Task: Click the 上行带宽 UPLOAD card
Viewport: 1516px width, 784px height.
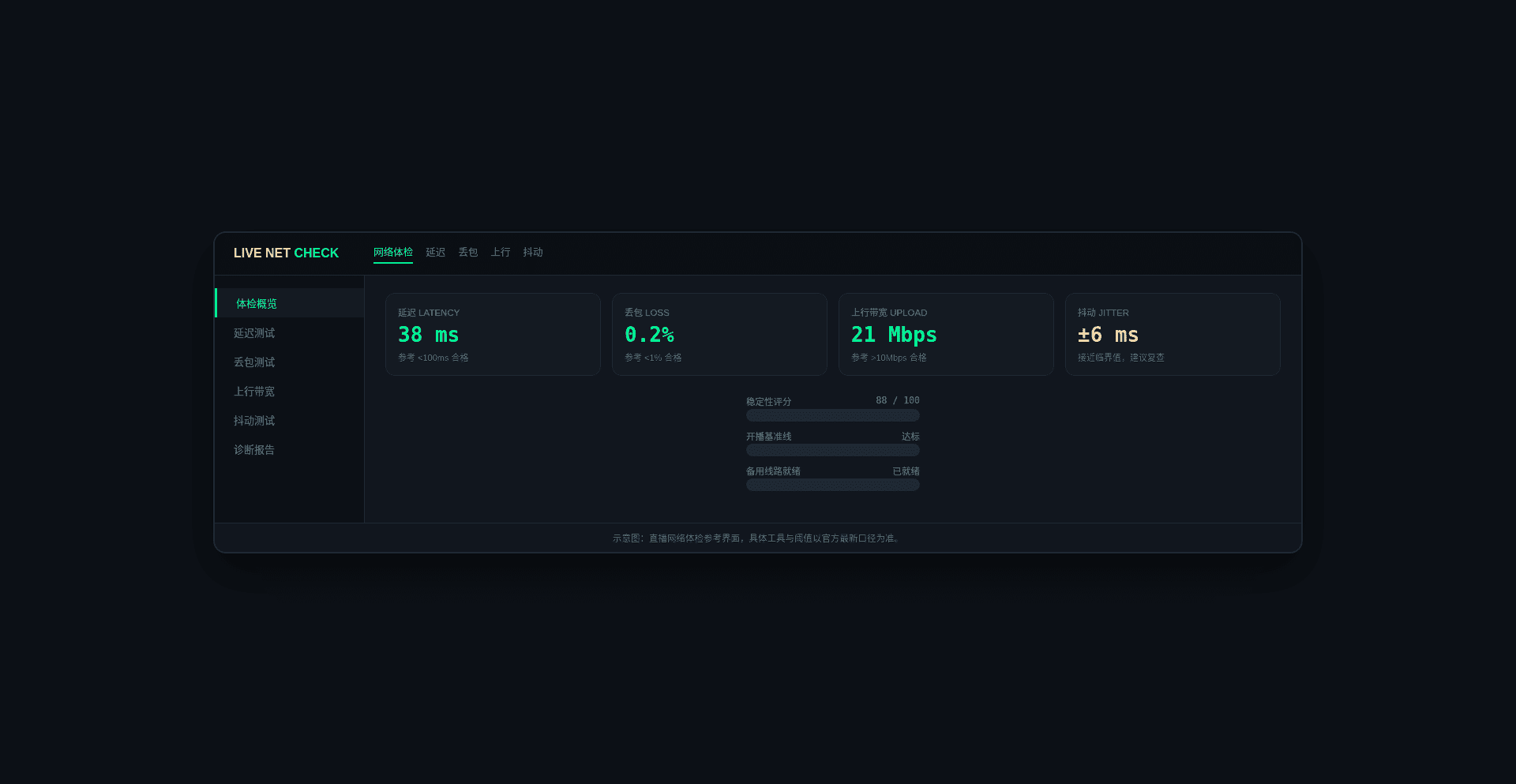Action: click(946, 334)
